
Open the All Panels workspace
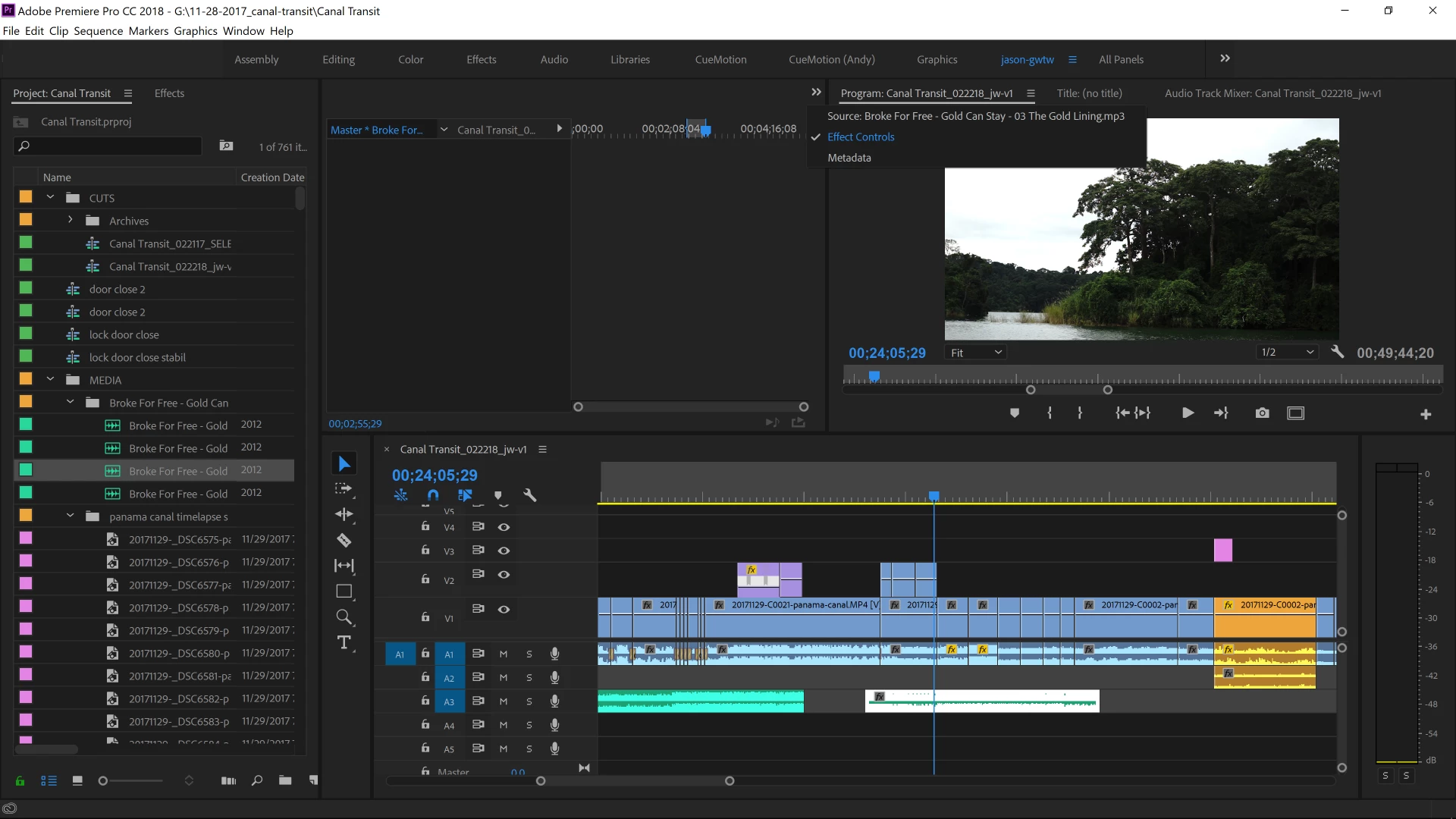pos(1121,60)
